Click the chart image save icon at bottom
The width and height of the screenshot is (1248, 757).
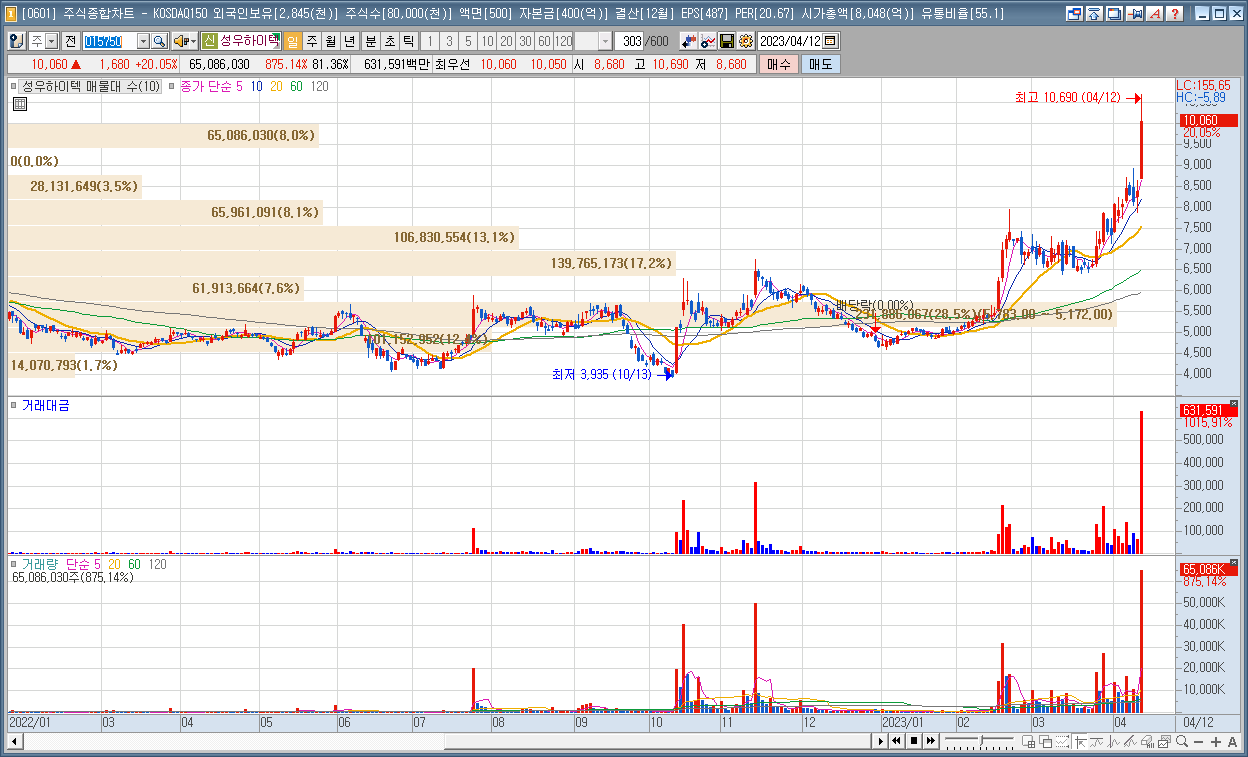[x=1164, y=741]
